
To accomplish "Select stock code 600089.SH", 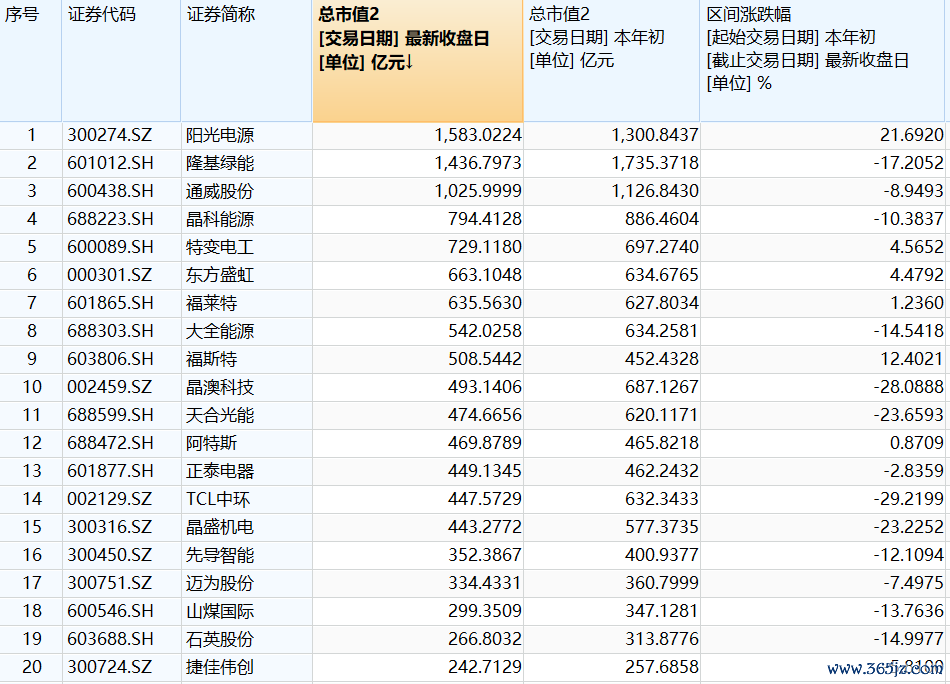I will 110,247.
